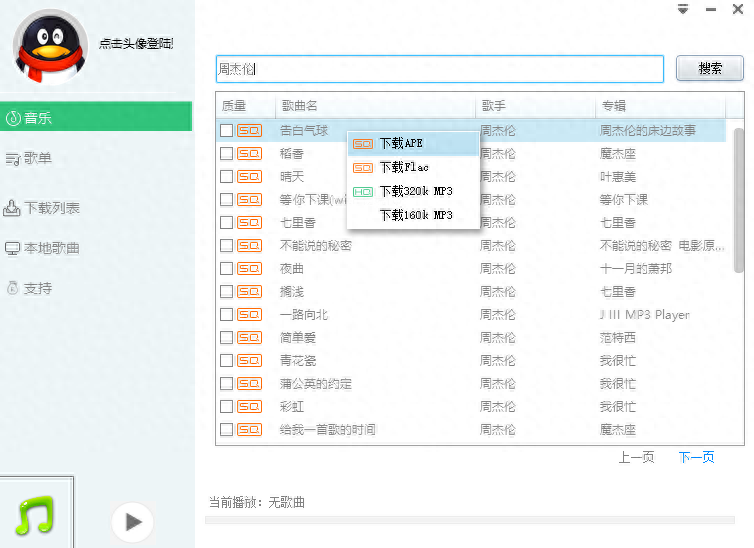The image size is (754, 548).
Task: Click the SQ badge beside 青花瓷
Action: 249,361
